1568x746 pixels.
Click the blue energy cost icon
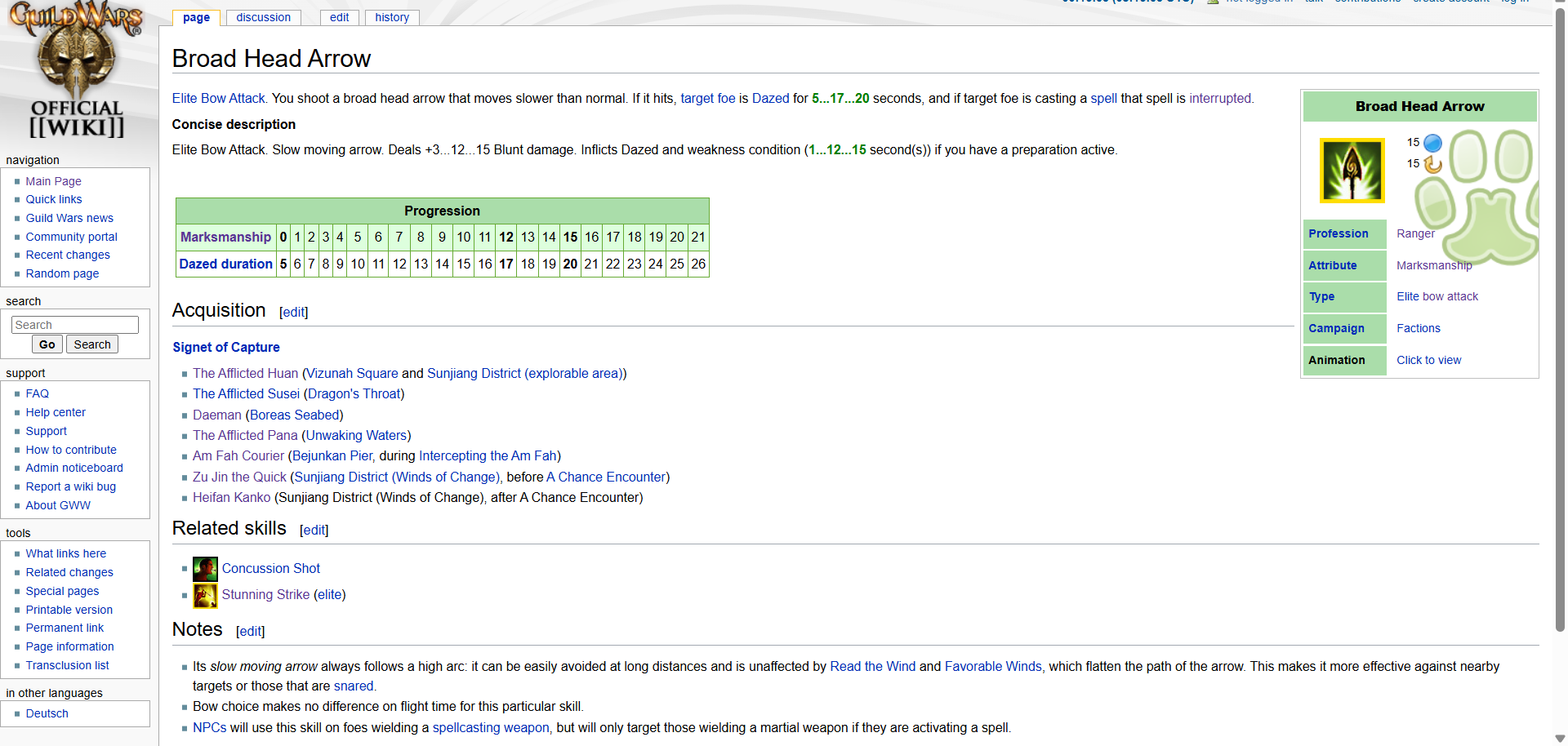point(1432,143)
